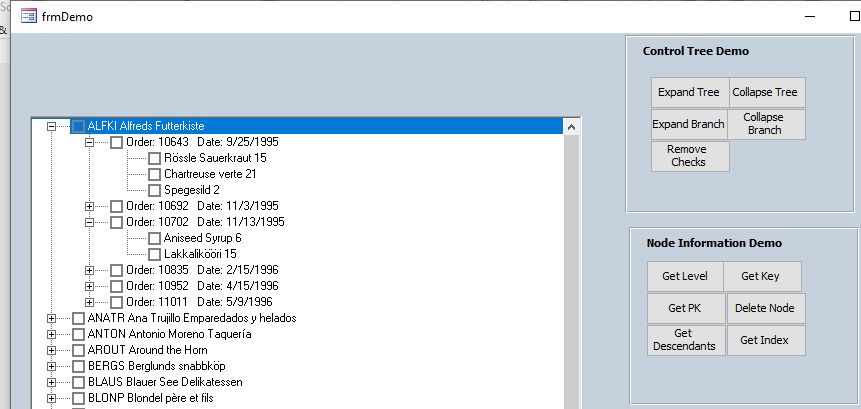This screenshot has width=861, height=409.
Task: Select the Rössle Sauerkraut 15 item
Action: tap(215, 158)
